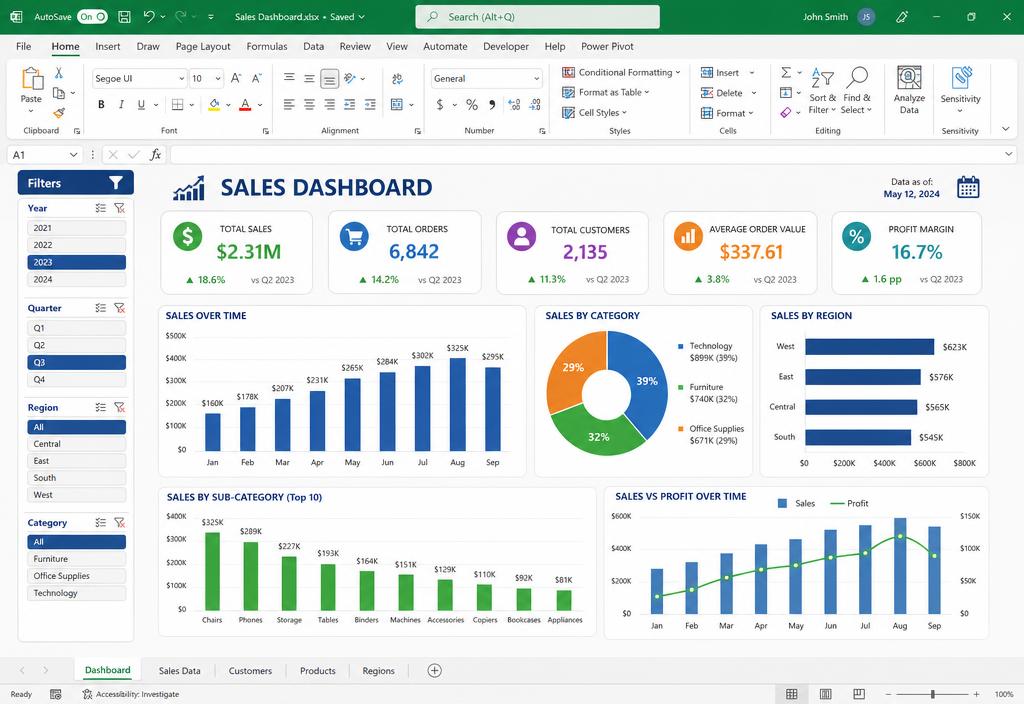1024x704 pixels.
Task: Open Analyze Data
Action: click(x=909, y=90)
